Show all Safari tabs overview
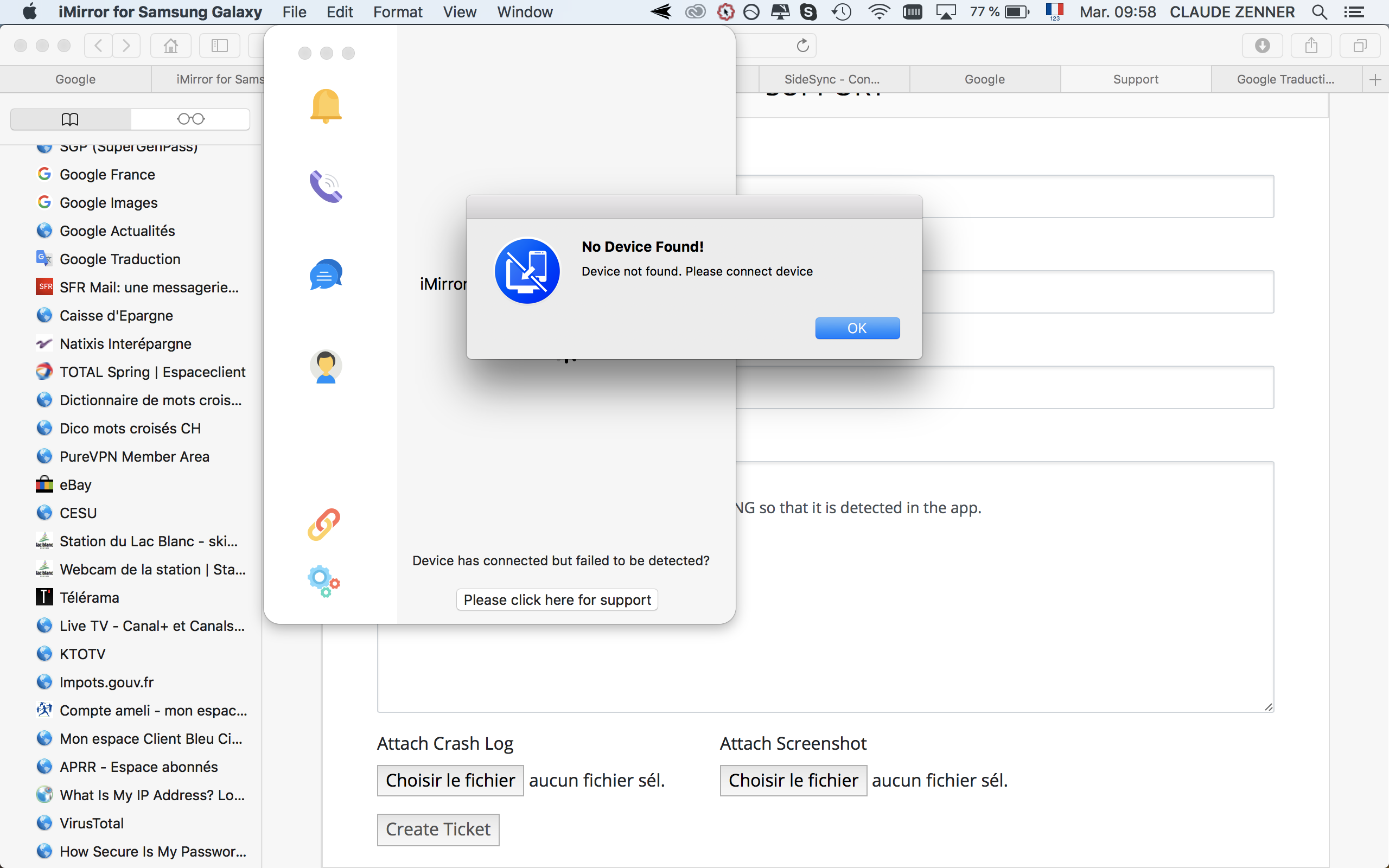The image size is (1389, 868). coord(1360,46)
